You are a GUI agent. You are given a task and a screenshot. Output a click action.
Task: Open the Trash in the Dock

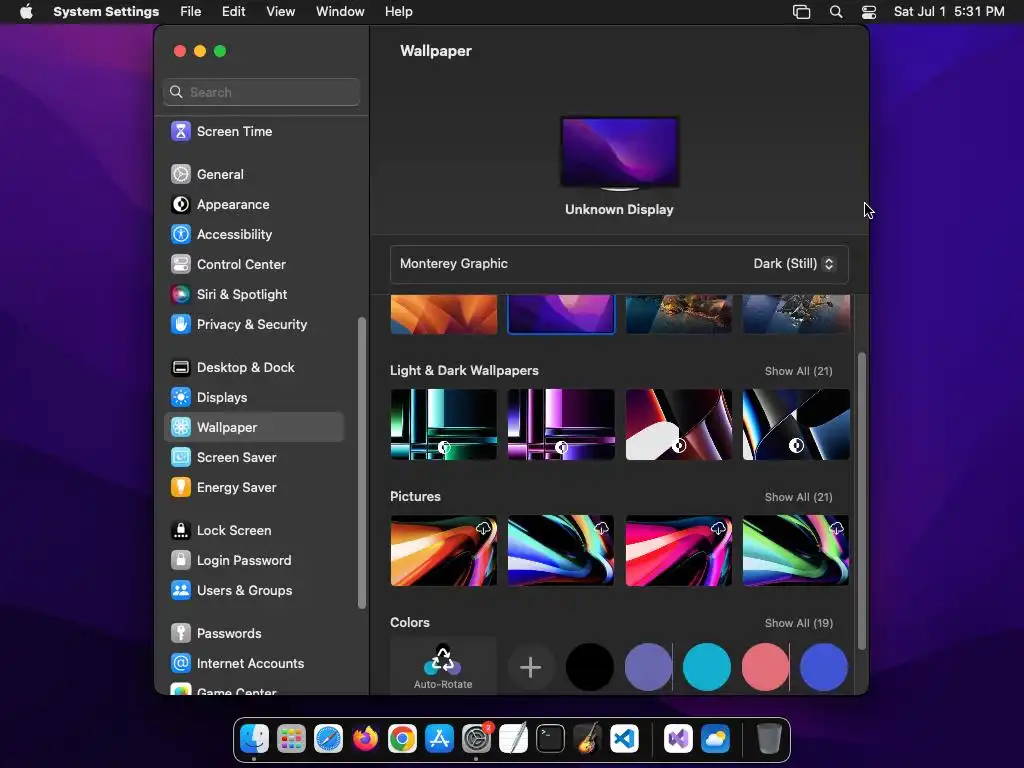pyautogui.click(x=769, y=739)
